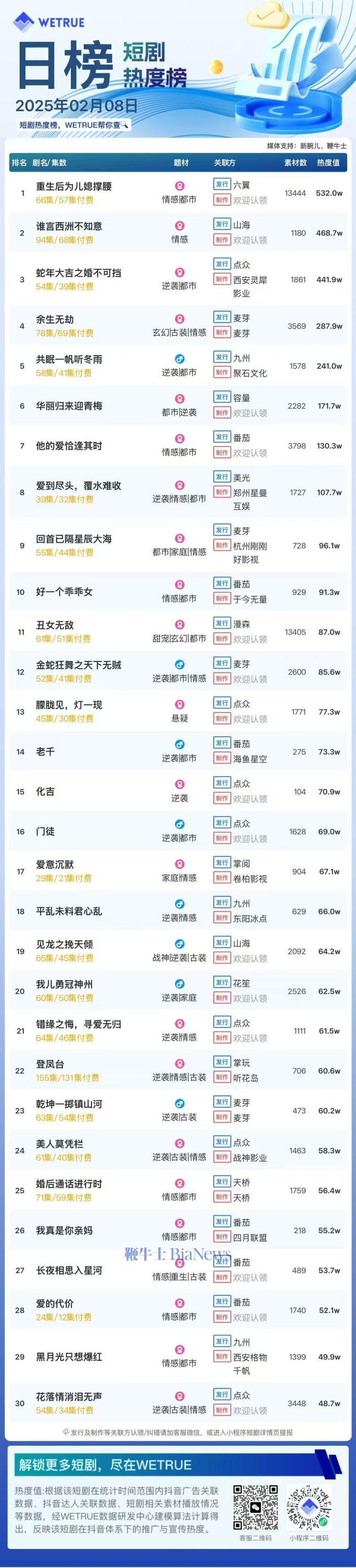356x1568 pixels.
Task: Click the magnifier icon beside WETRUE帮你查
Action: (x=125, y=125)
